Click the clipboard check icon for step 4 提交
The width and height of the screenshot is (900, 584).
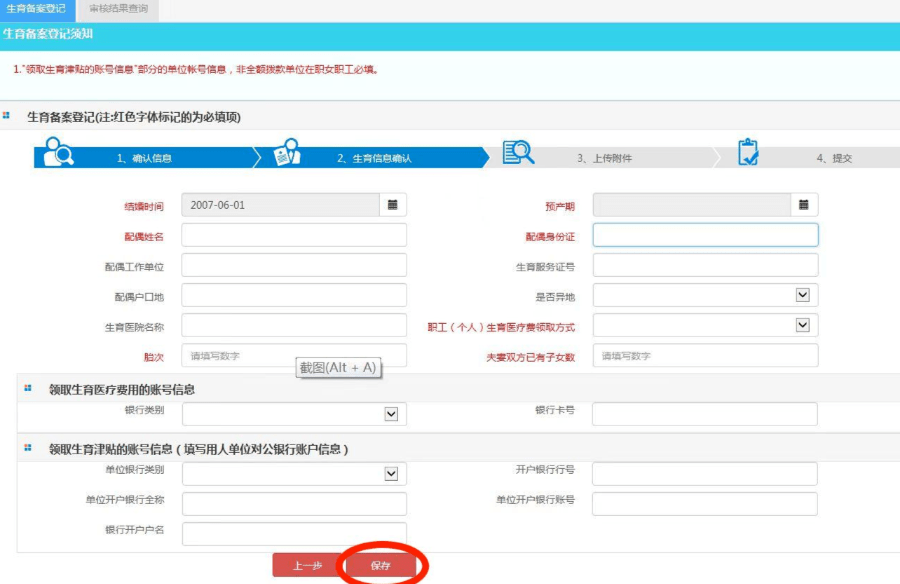pyautogui.click(x=747, y=152)
